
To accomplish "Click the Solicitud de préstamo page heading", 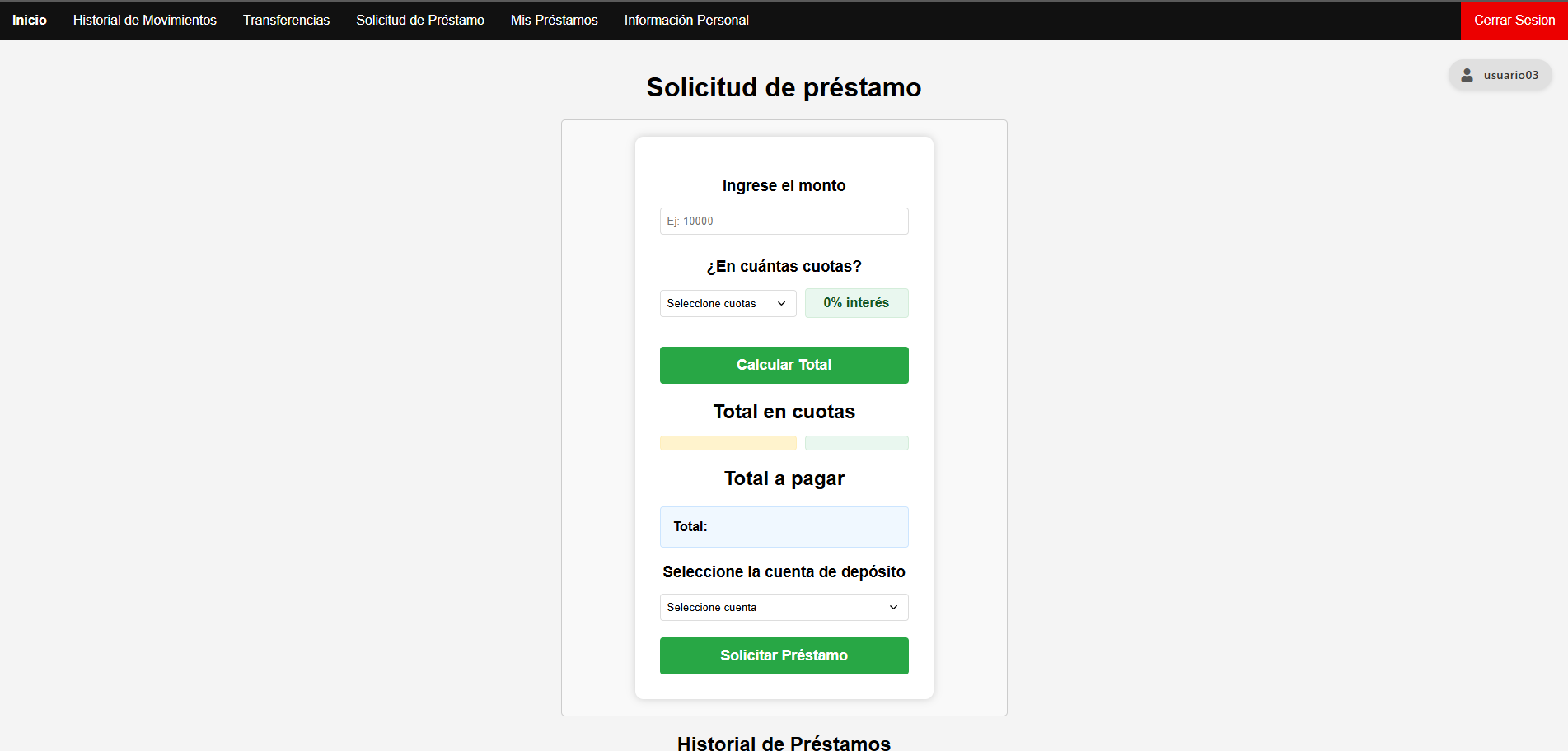I will point(783,87).
